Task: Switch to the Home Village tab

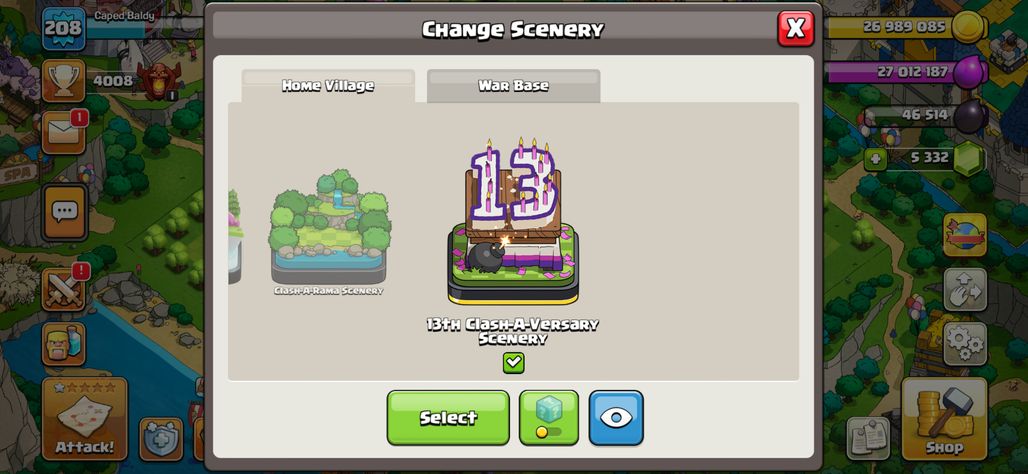Action: point(328,86)
